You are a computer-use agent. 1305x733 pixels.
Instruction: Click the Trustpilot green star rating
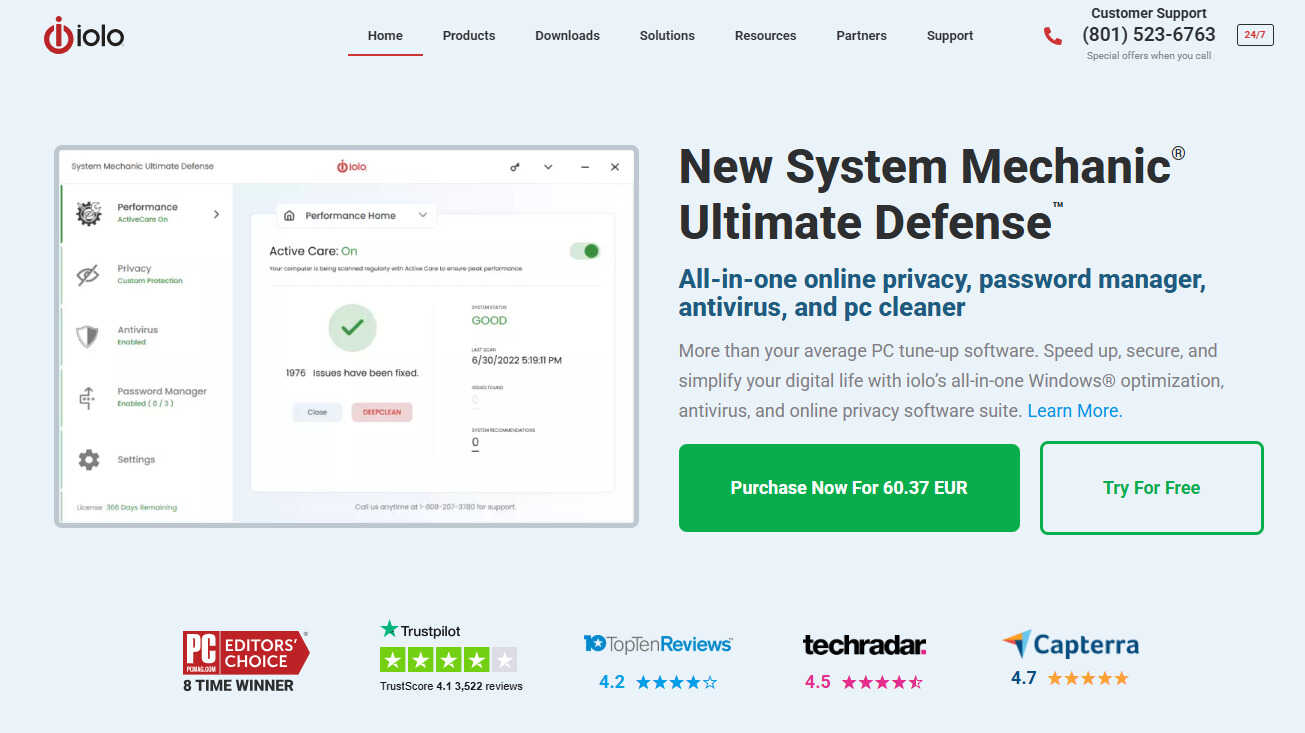(448, 660)
